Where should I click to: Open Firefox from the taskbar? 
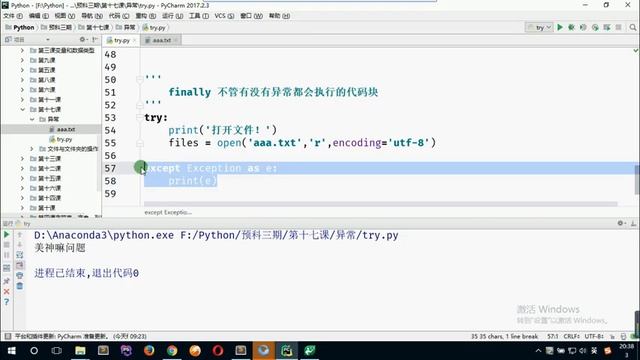pos(149,351)
